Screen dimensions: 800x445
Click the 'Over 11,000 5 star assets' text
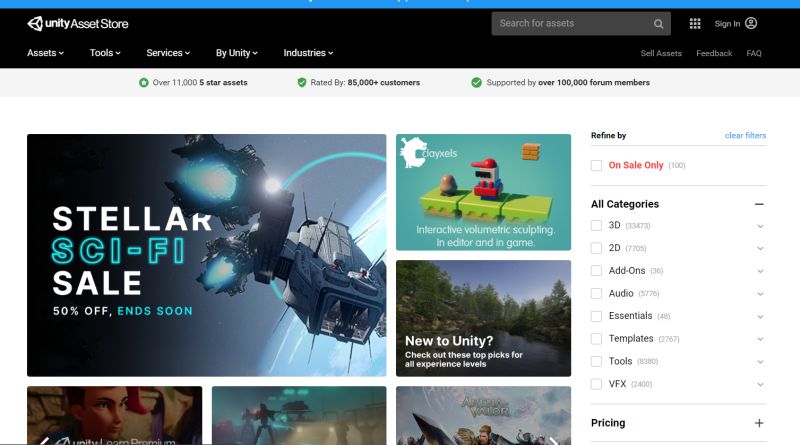pos(200,83)
